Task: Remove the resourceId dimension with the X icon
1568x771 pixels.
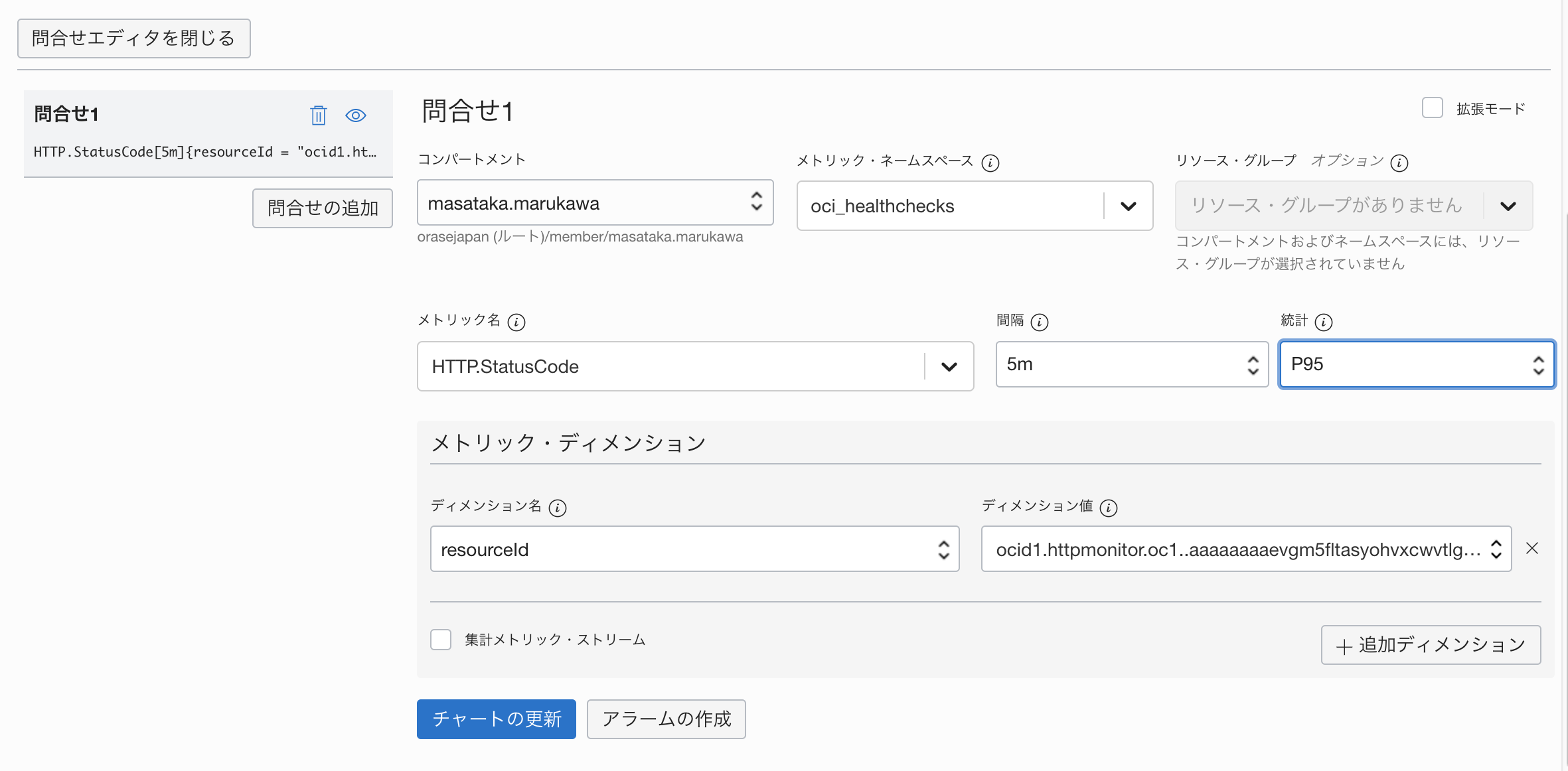Action: coord(1532,548)
